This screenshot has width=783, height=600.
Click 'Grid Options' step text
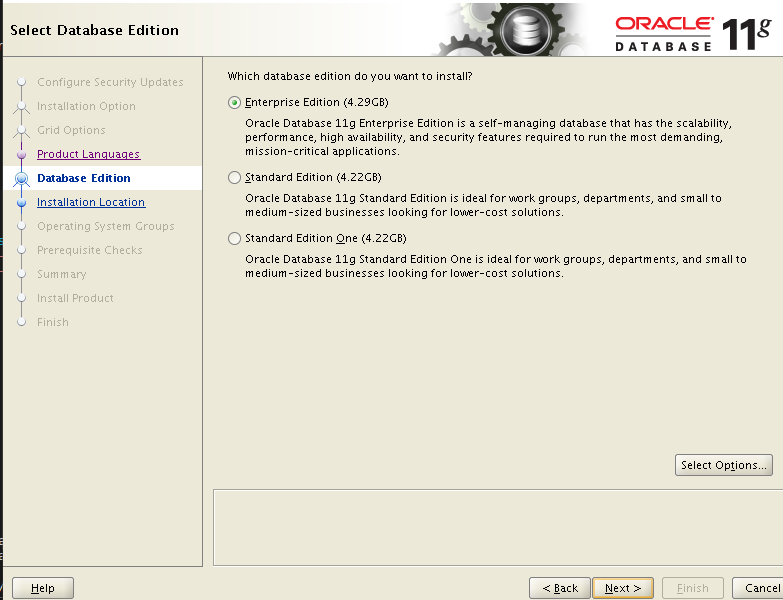pos(71,130)
